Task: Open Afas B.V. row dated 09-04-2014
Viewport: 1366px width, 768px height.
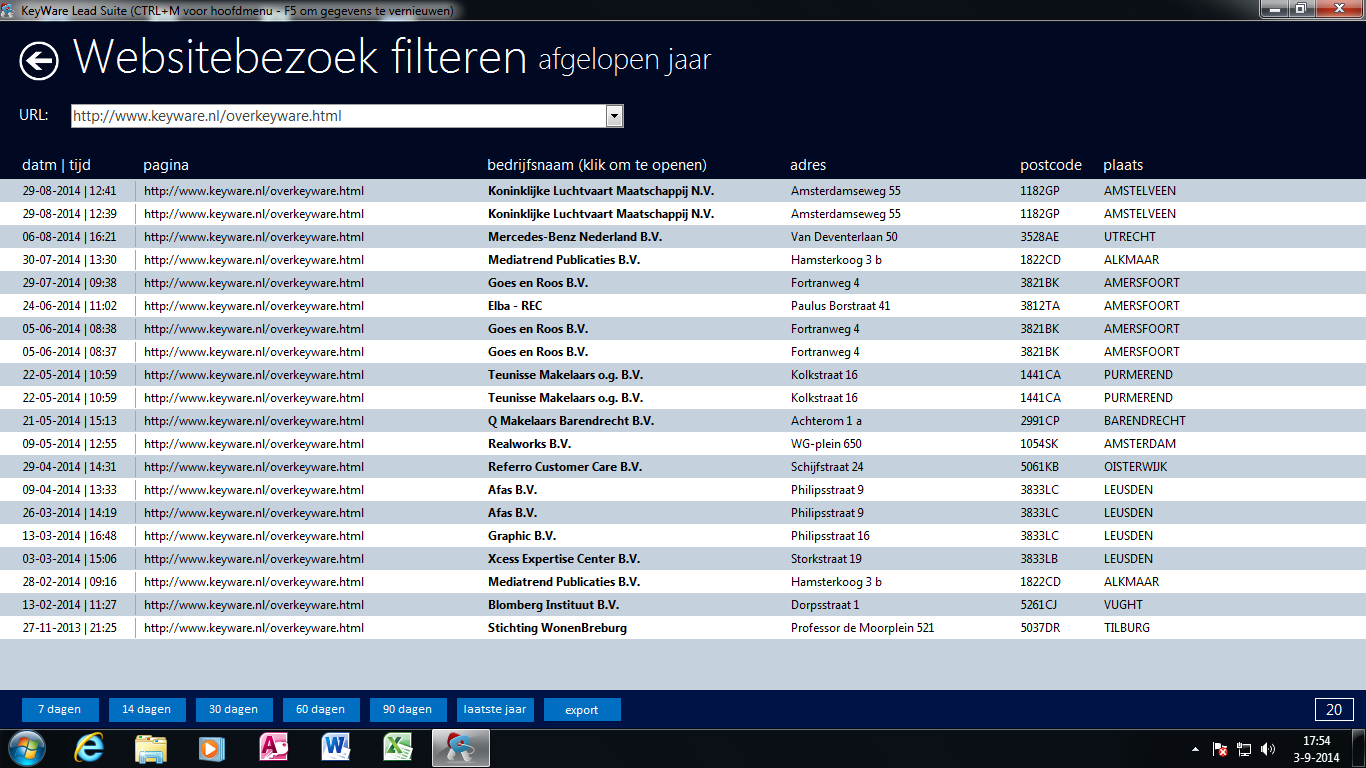Action: click(512, 490)
